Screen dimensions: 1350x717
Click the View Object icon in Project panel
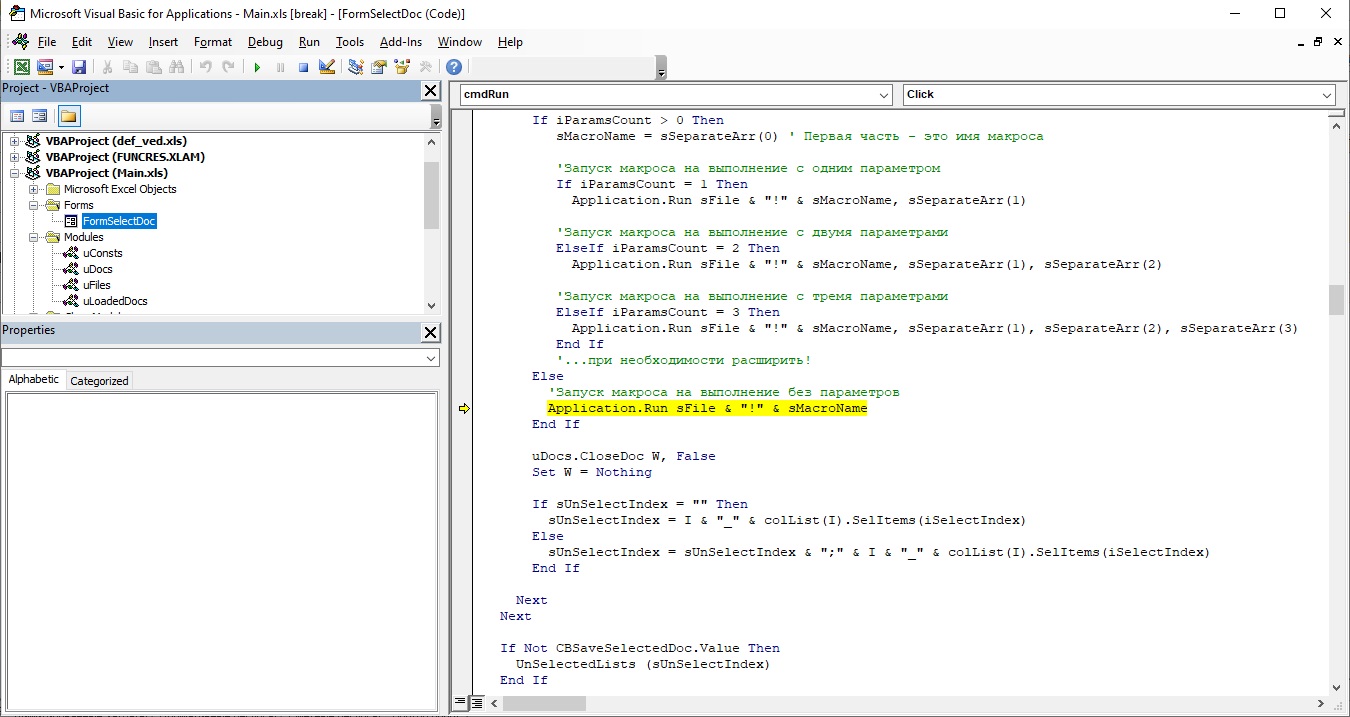(40, 116)
